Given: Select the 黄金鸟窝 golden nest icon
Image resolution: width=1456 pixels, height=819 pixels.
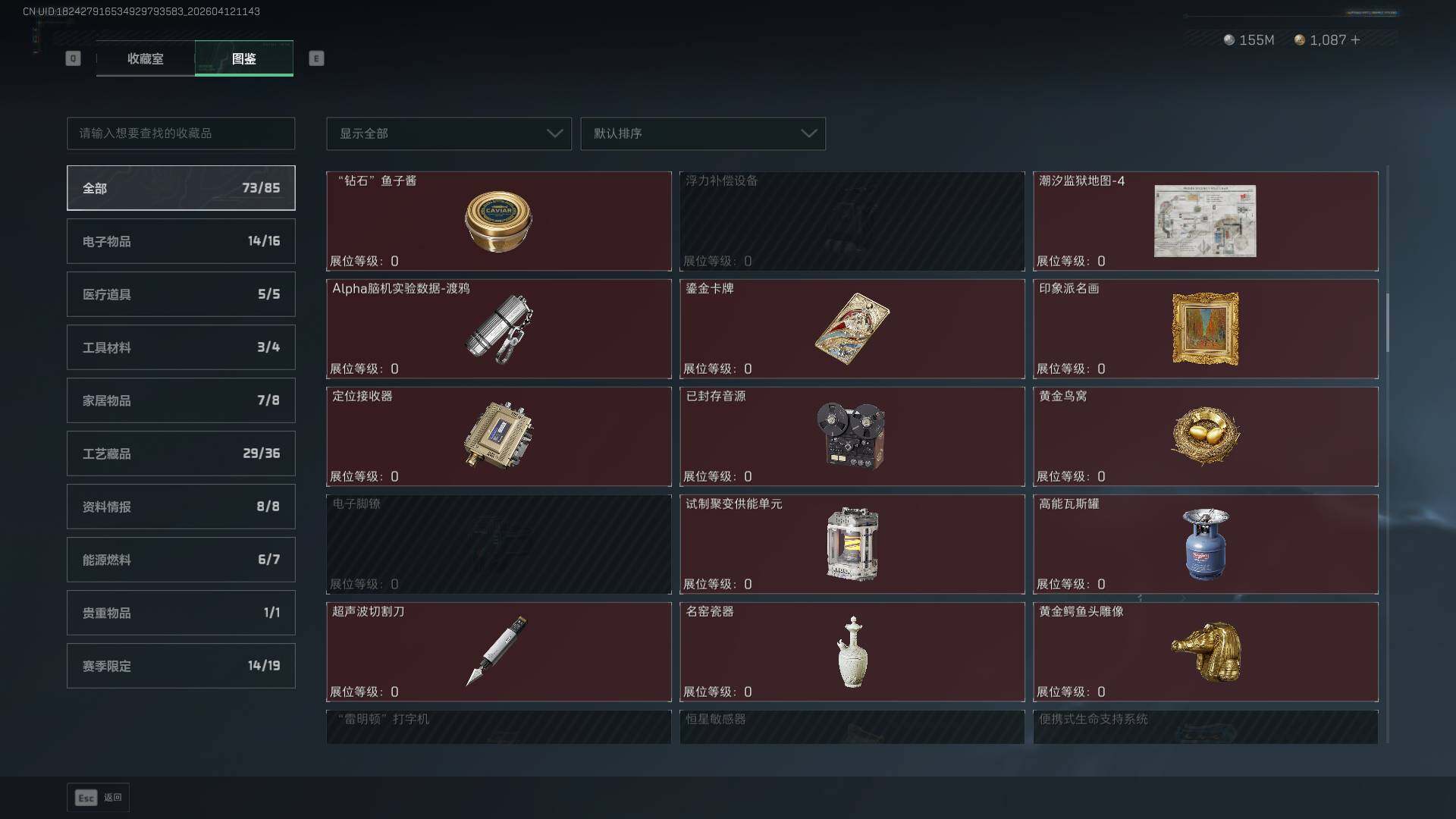Looking at the screenshot, I should [1205, 435].
